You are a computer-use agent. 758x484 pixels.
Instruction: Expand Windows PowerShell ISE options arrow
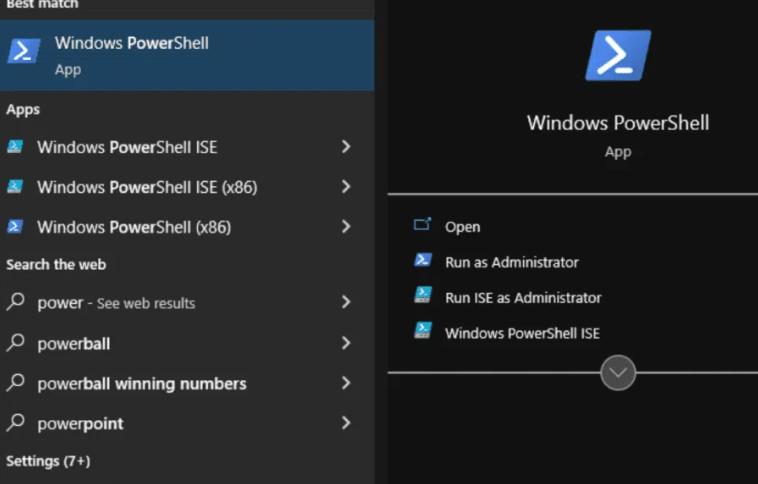pyautogui.click(x=346, y=147)
